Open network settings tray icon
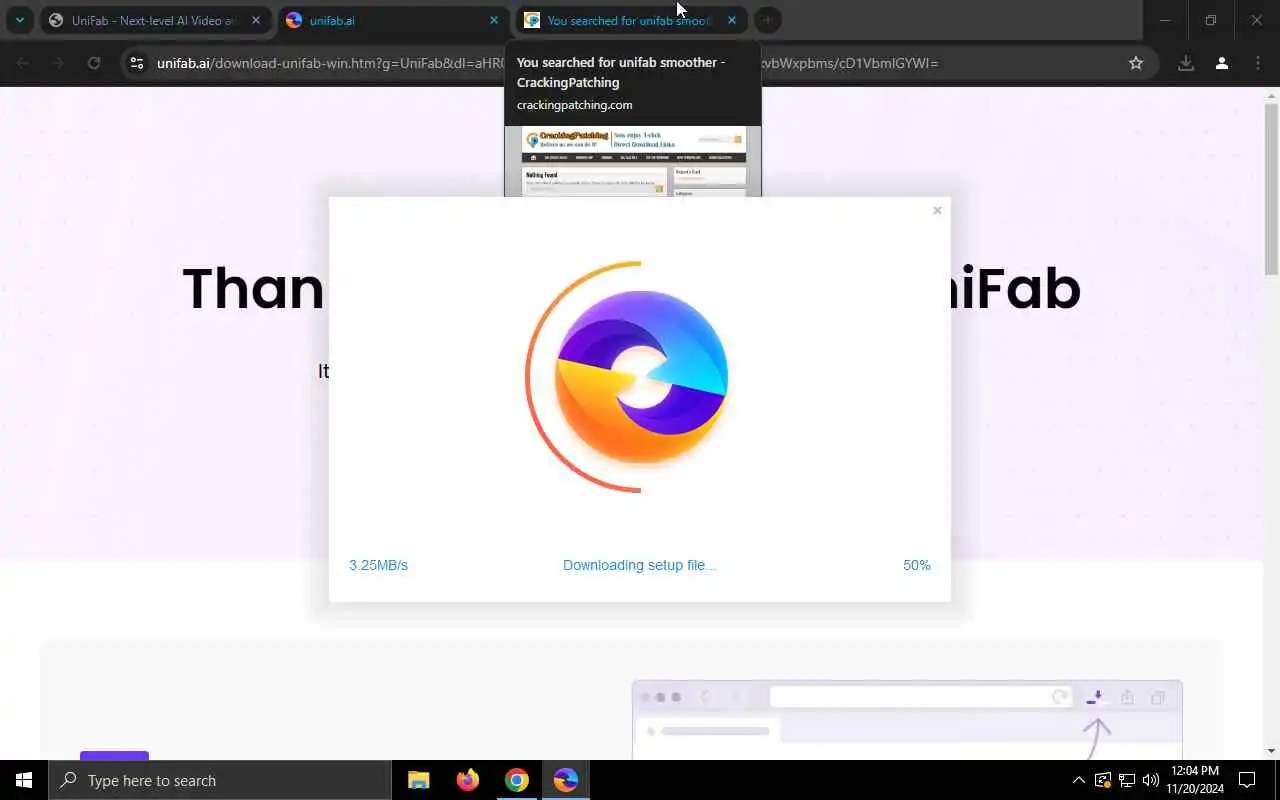 pos(1127,780)
